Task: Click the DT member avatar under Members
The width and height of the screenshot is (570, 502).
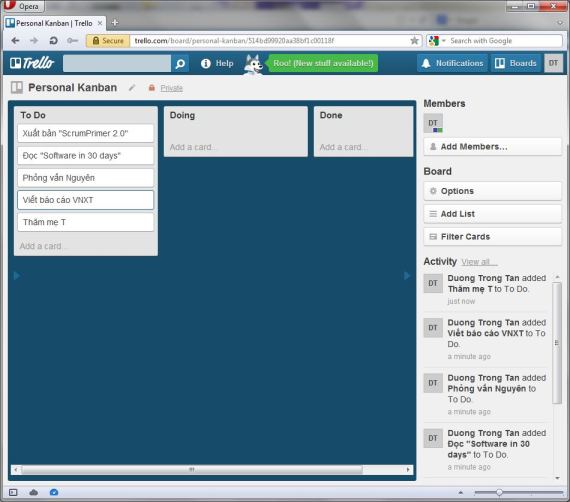Action: (433, 123)
